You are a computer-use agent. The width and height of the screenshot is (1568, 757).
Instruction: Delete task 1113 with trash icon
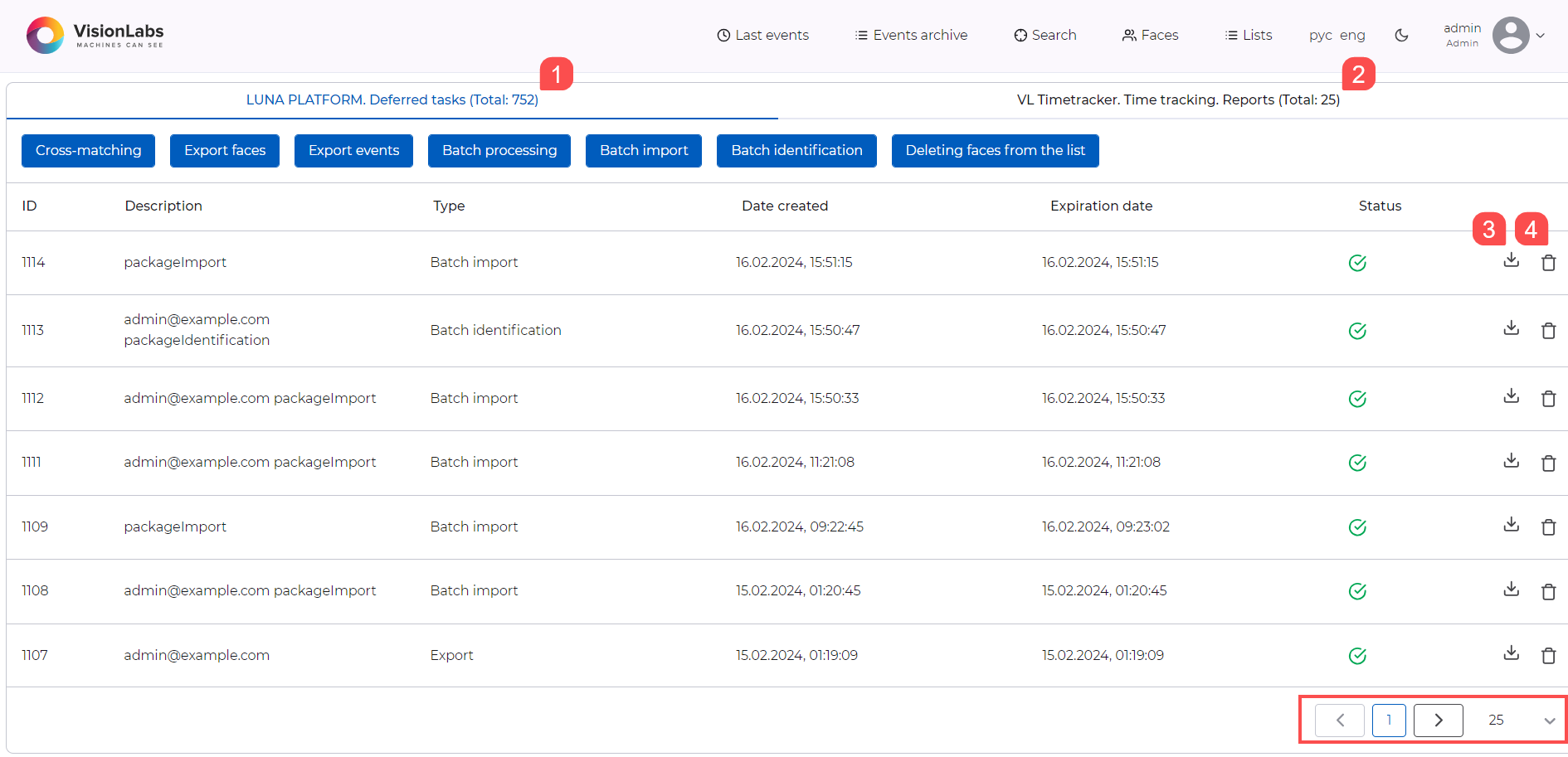point(1548,331)
